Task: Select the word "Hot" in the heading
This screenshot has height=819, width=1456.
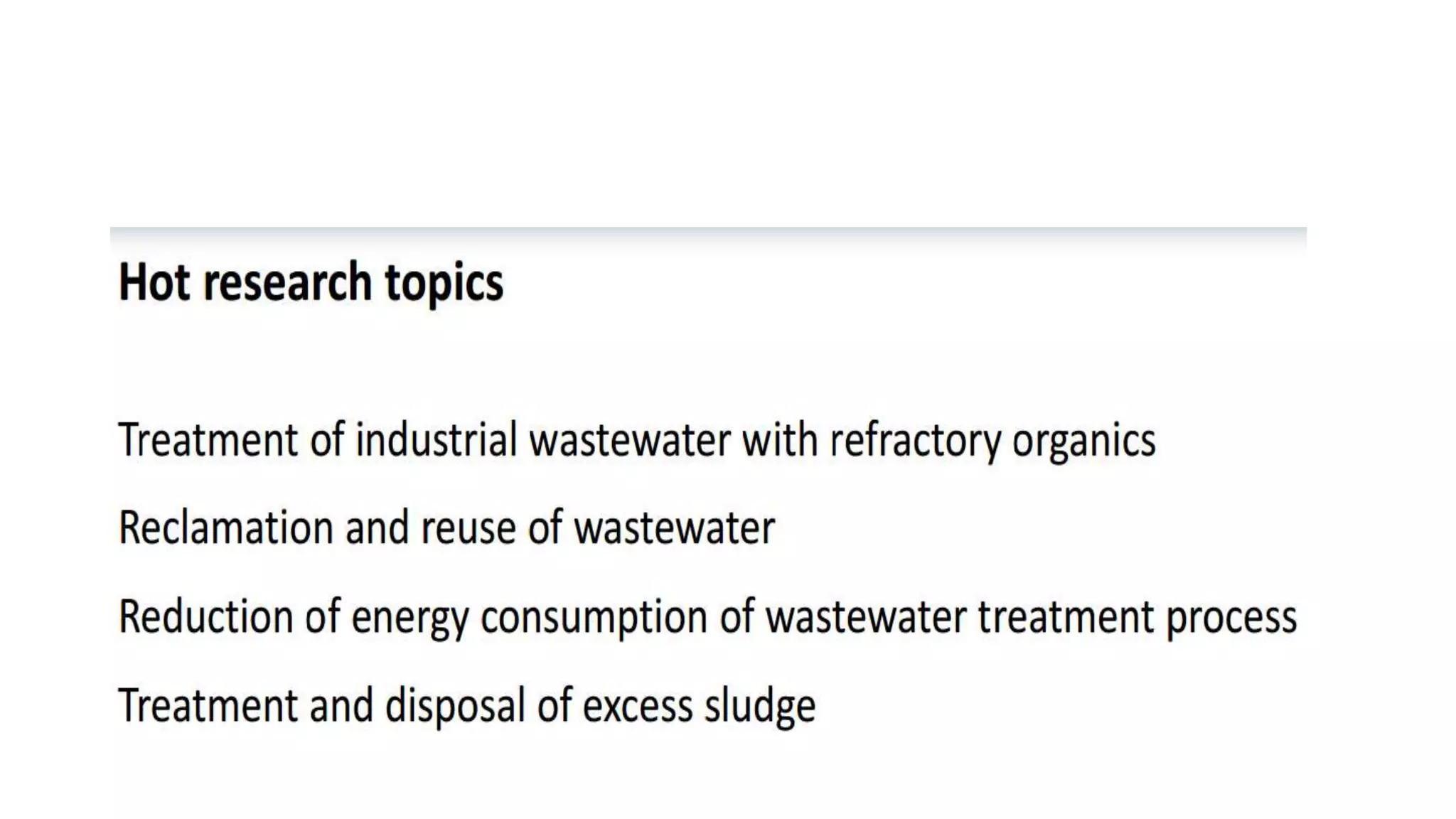Action: tap(154, 282)
